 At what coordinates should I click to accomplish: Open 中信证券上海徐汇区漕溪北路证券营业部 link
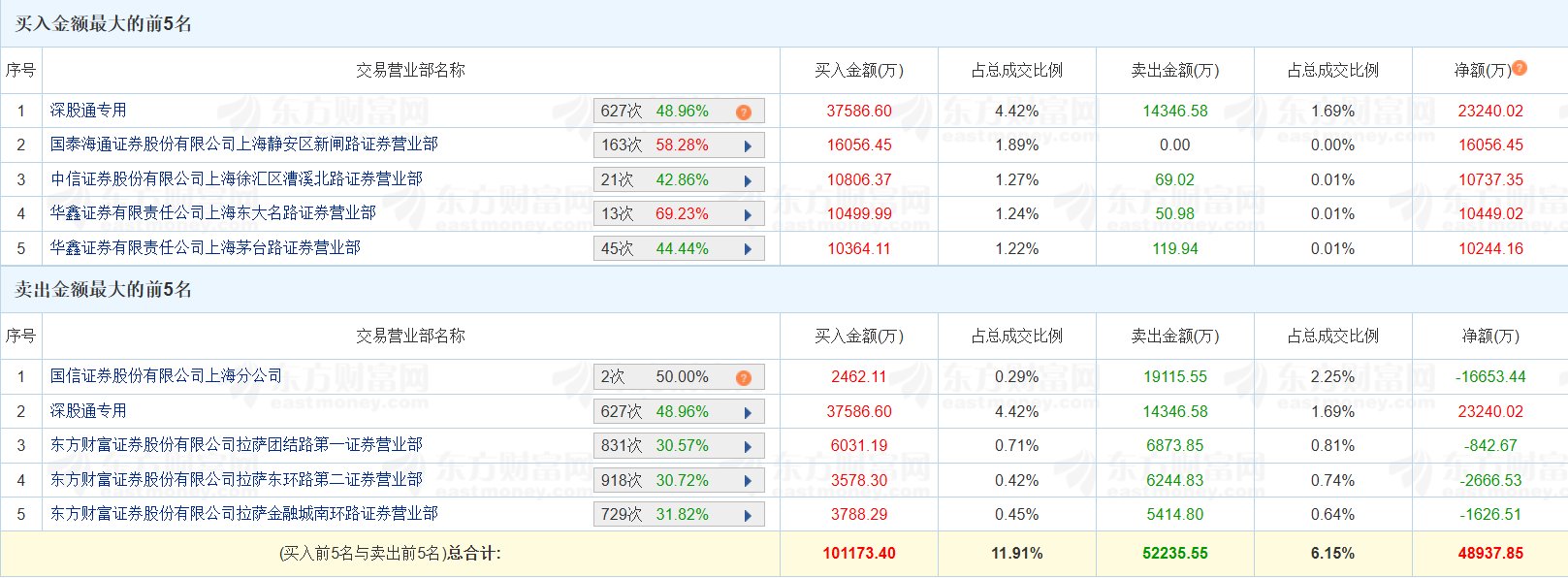tap(237, 179)
